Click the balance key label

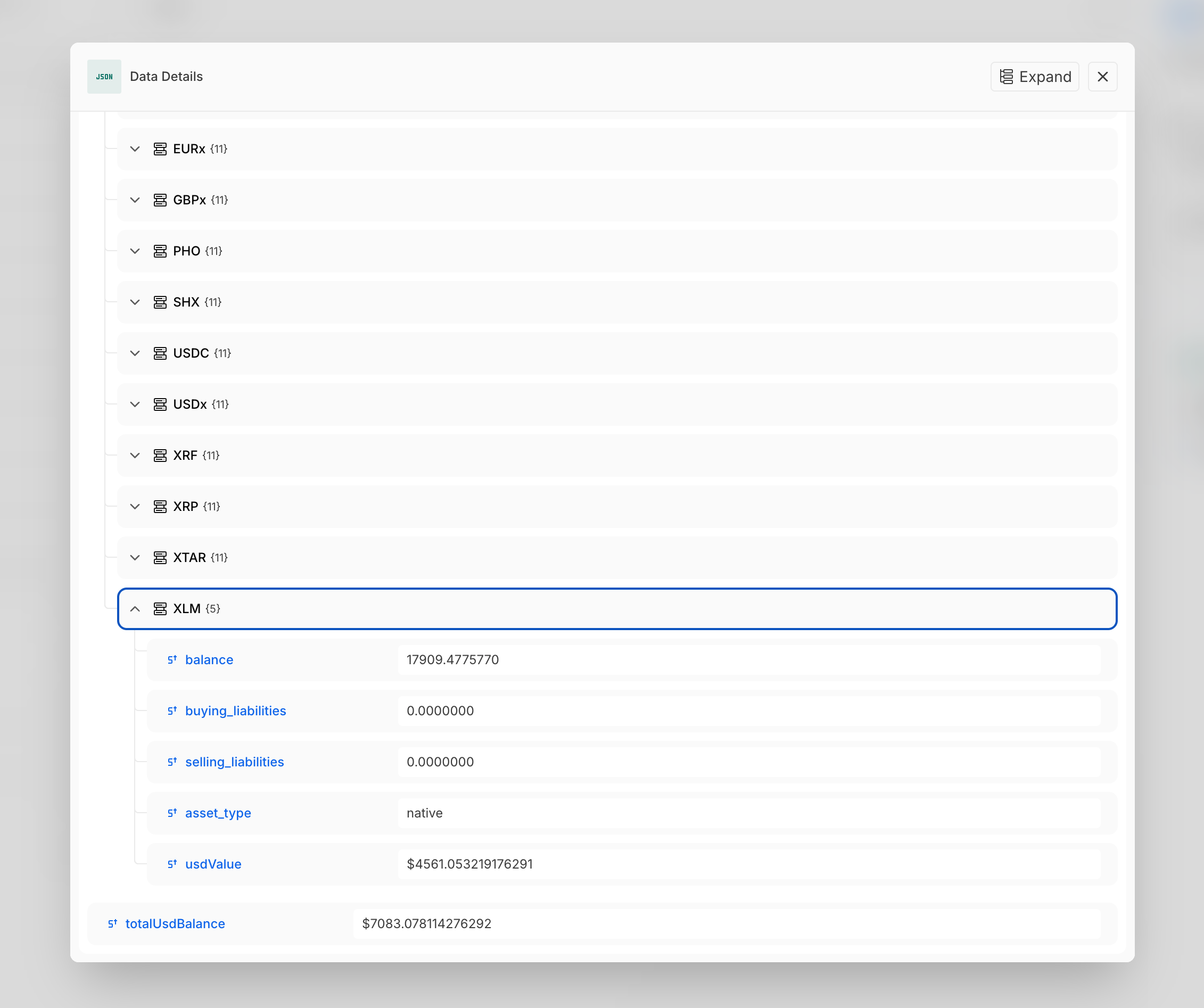tap(209, 660)
